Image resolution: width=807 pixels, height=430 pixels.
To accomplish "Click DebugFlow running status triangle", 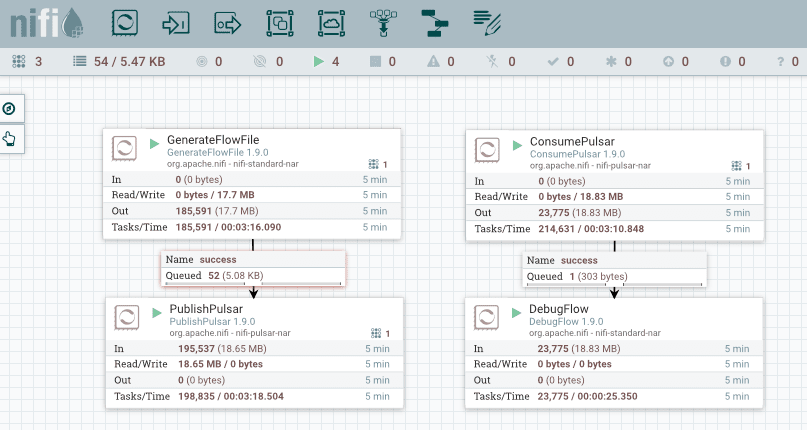I will click(x=516, y=313).
